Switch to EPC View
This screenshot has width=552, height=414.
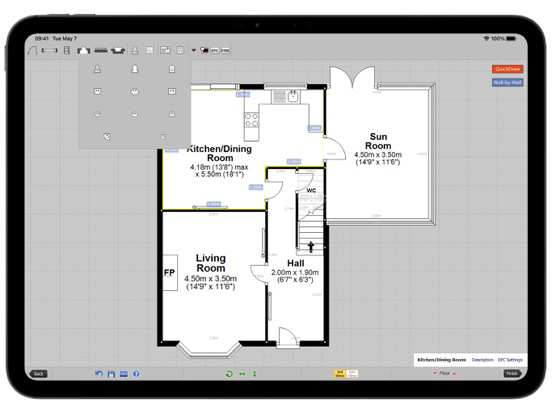point(352,374)
